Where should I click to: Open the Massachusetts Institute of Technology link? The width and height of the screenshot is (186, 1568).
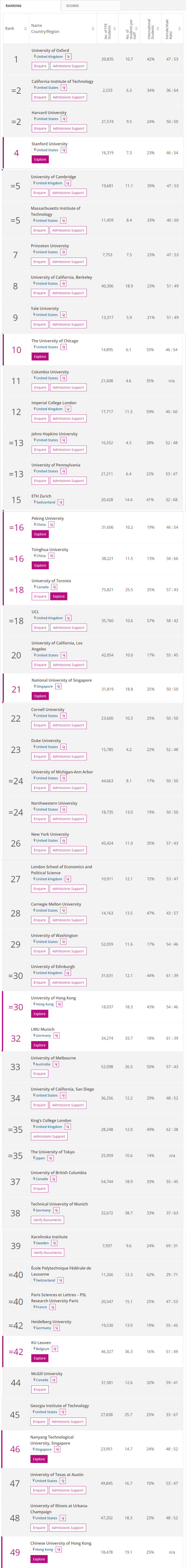coord(56,211)
